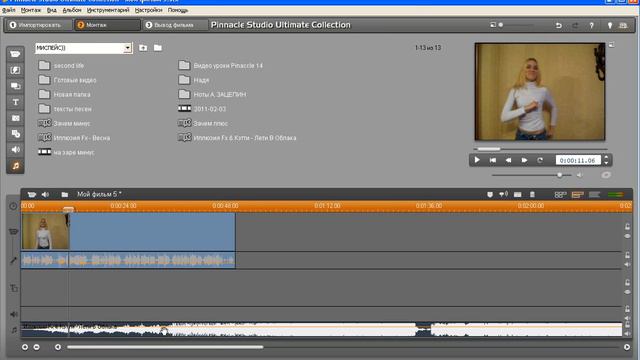Expand the preview player to full screen
The image size is (640, 360).
[611, 44]
